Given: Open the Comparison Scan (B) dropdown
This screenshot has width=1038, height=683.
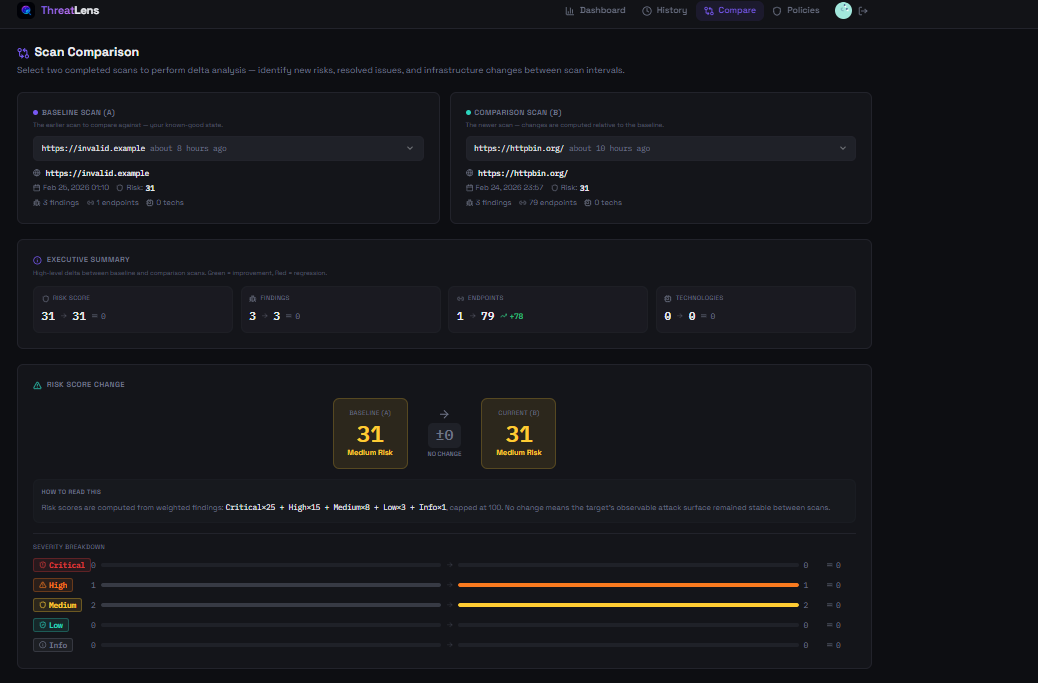Looking at the screenshot, I should coord(661,148).
